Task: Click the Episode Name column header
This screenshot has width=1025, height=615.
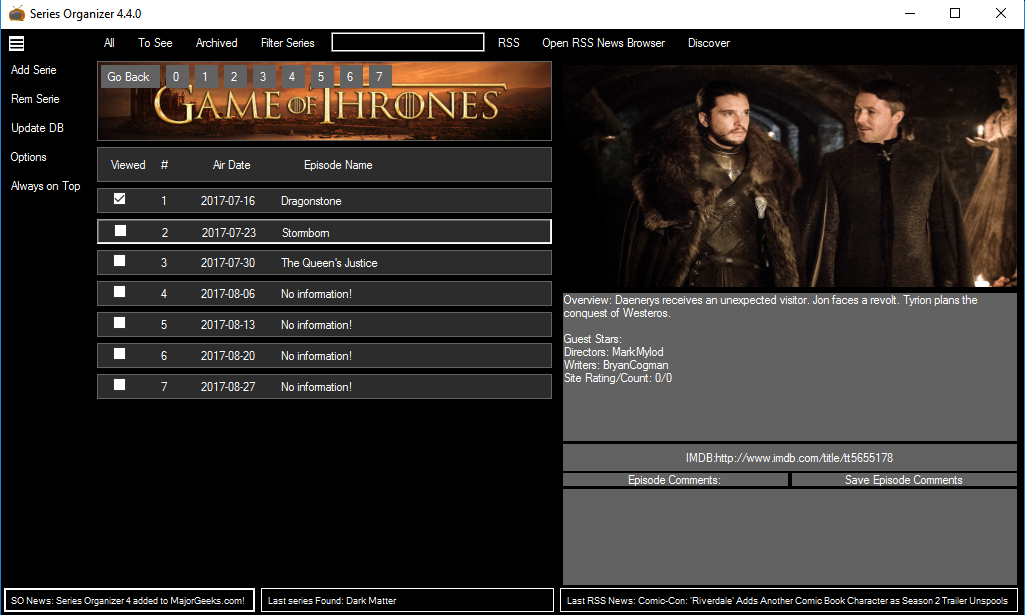Action: pyautogui.click(x=338, y=165)
